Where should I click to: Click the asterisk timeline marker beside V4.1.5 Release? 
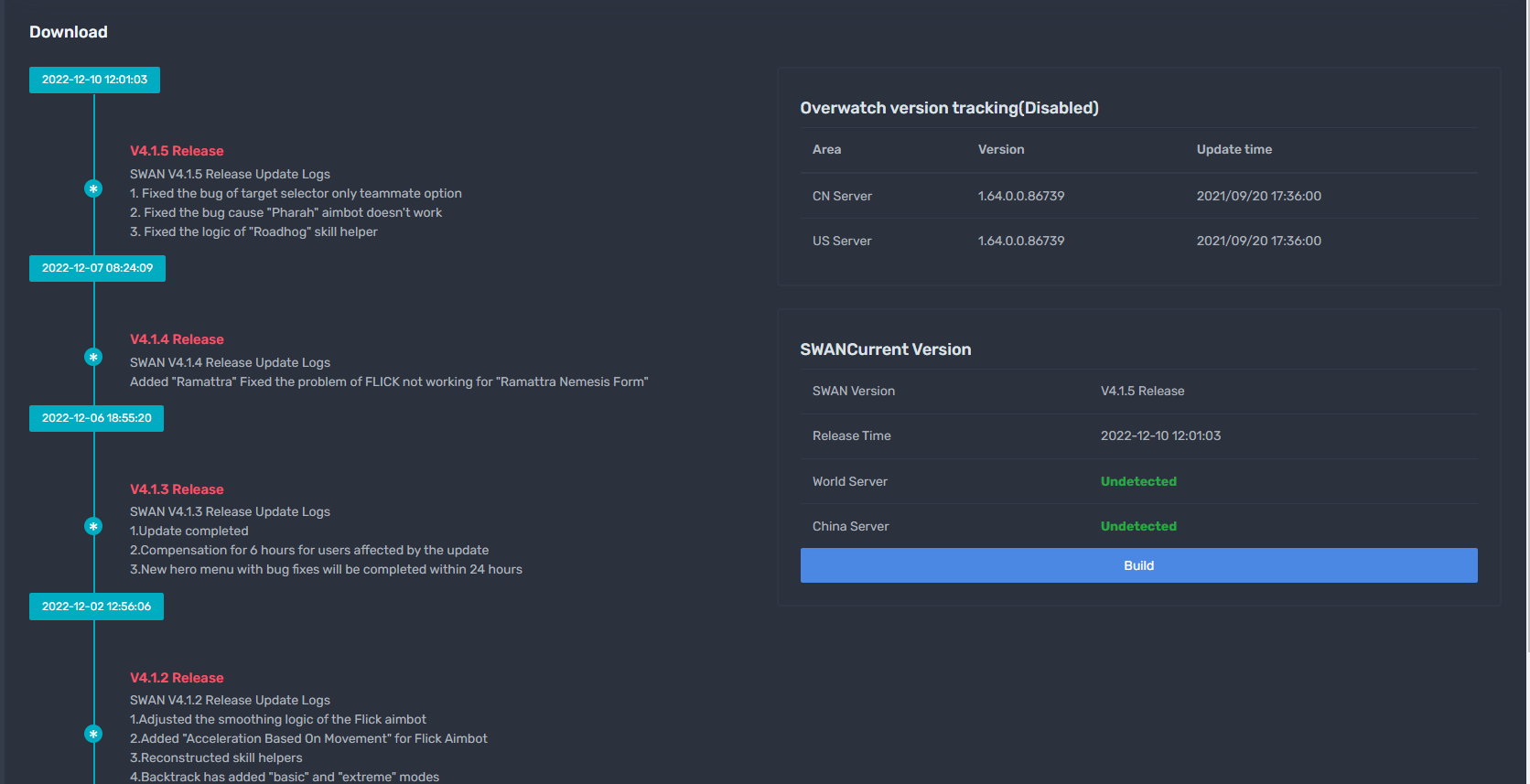tap(93, 188)
